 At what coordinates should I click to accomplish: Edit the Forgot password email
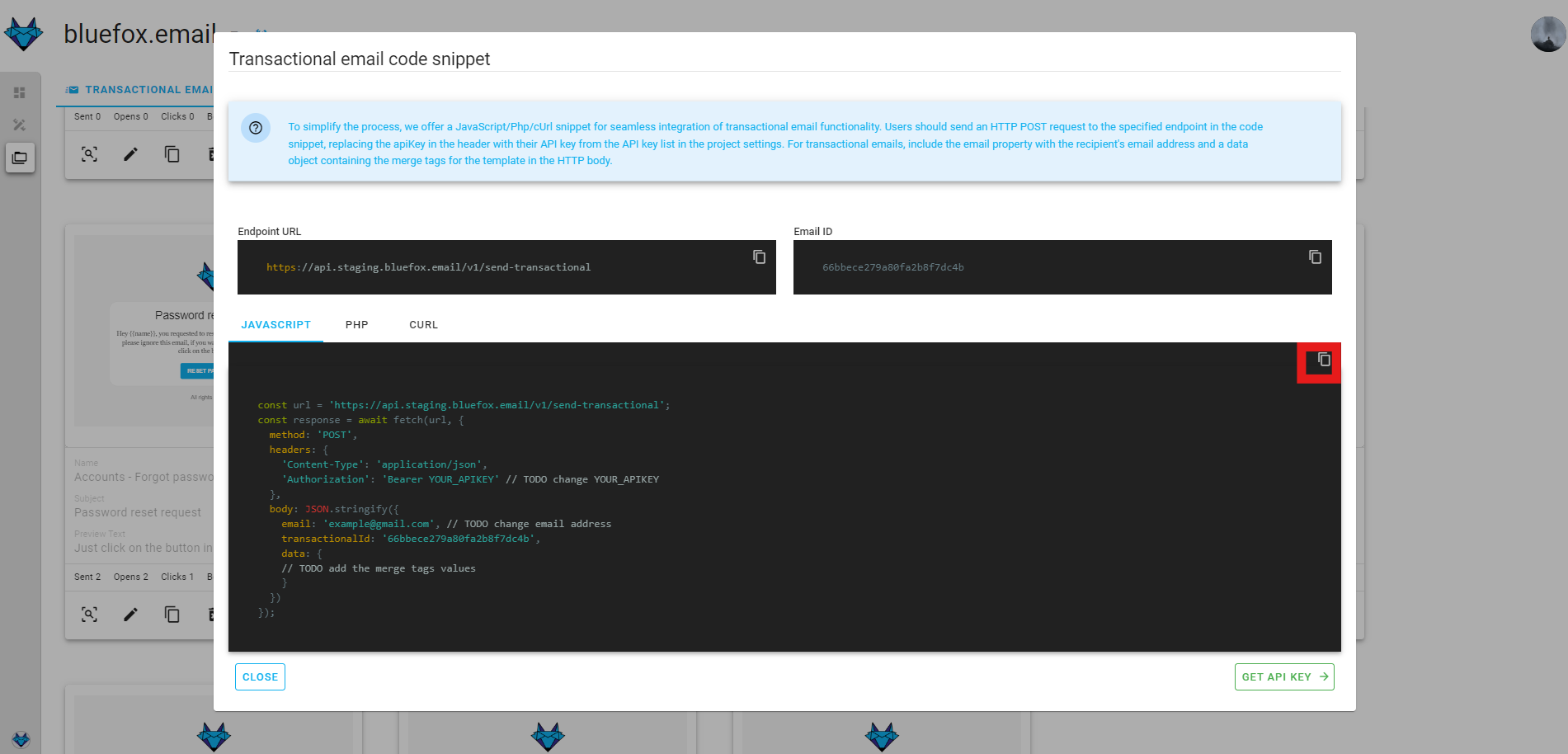coord(130,615)
